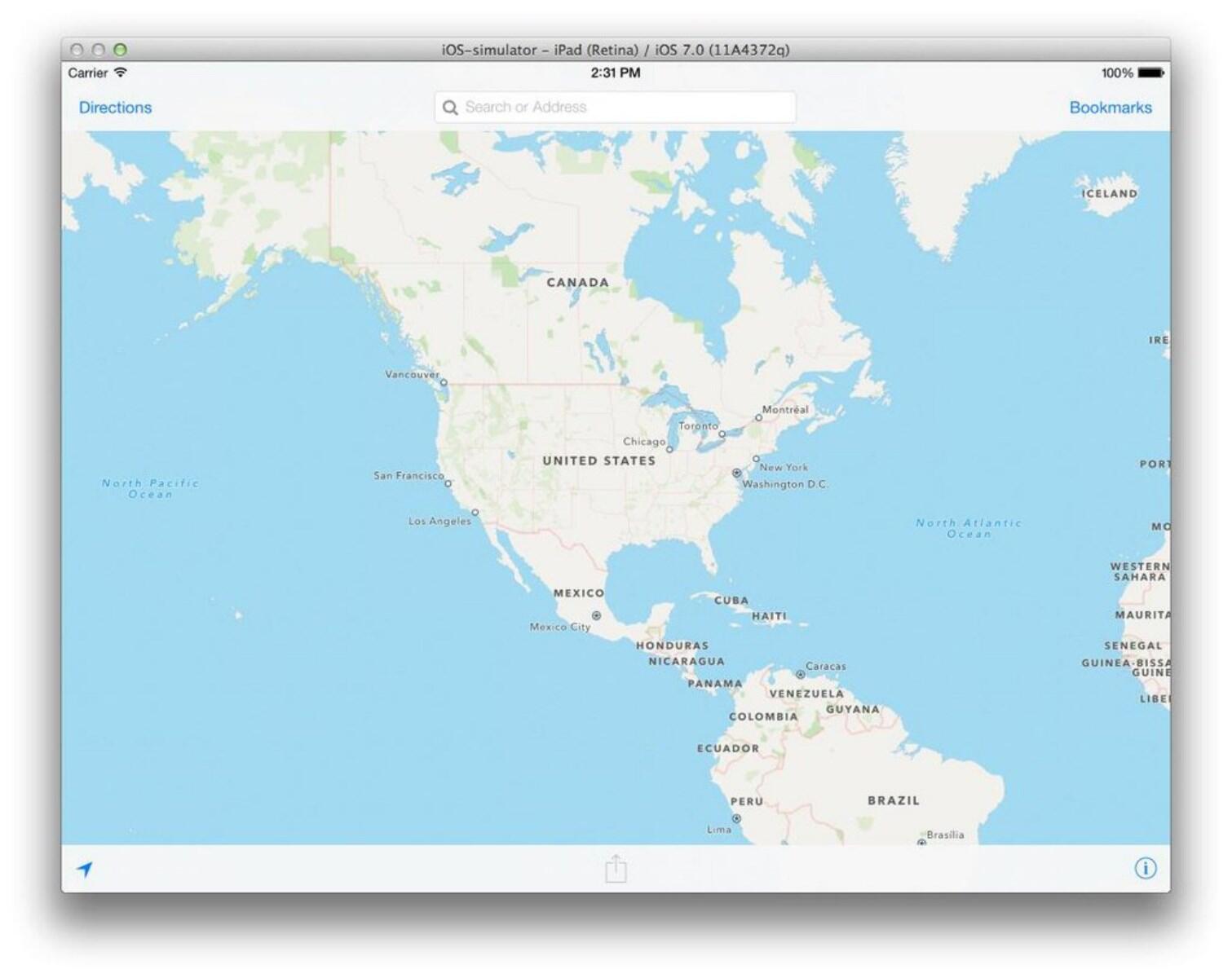Tap the CANADA country label
The image size is (1232, 978).
pos(577,283)
